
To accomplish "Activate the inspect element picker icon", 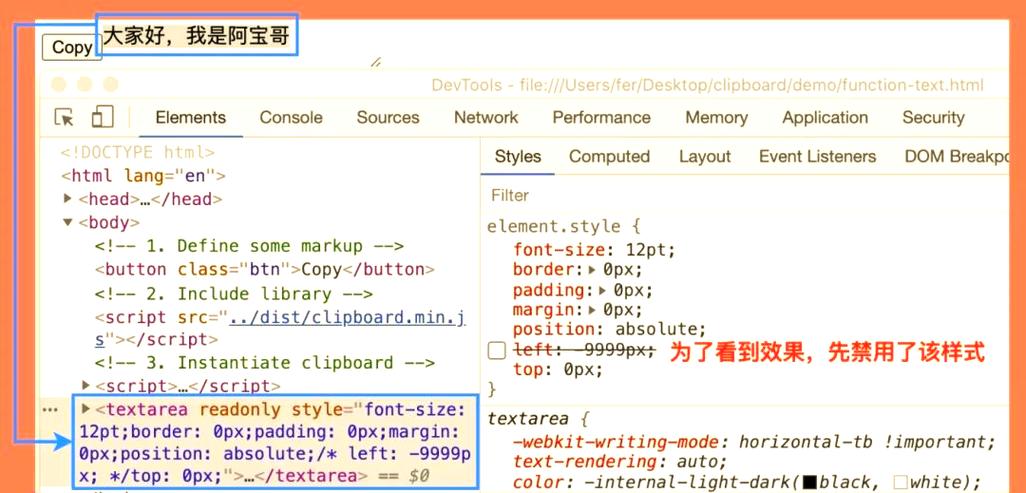I will click(63, 117).
